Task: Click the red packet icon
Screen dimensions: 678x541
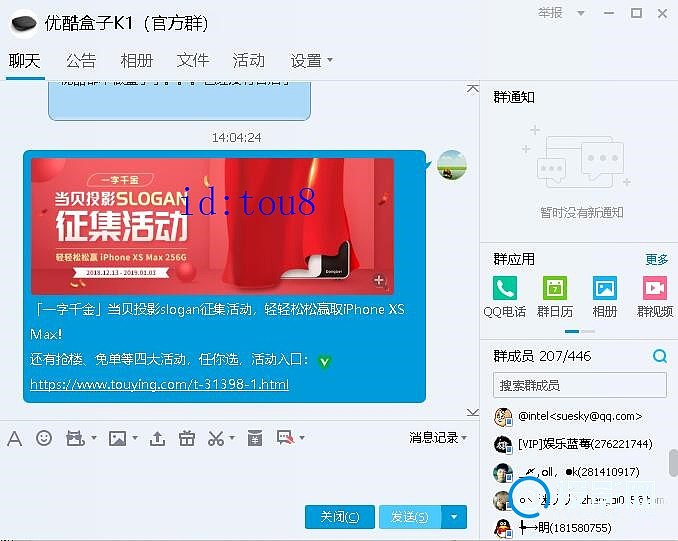Action: click(x=255, y=438)
